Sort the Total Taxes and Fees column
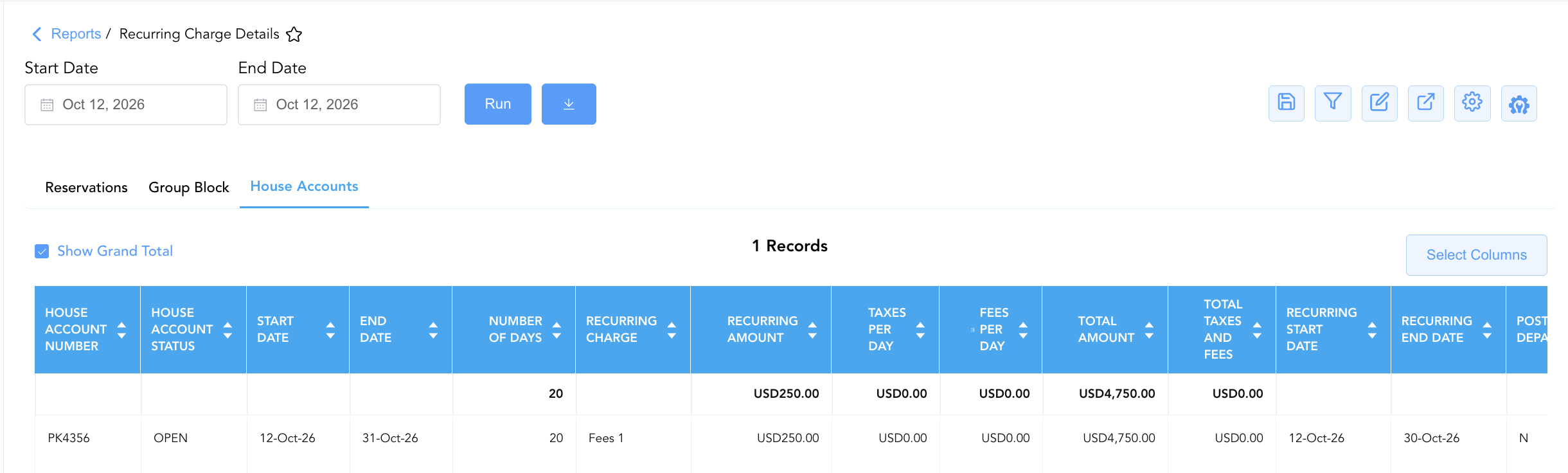This screenshot has height=473, width=1568. point(1257,330)
